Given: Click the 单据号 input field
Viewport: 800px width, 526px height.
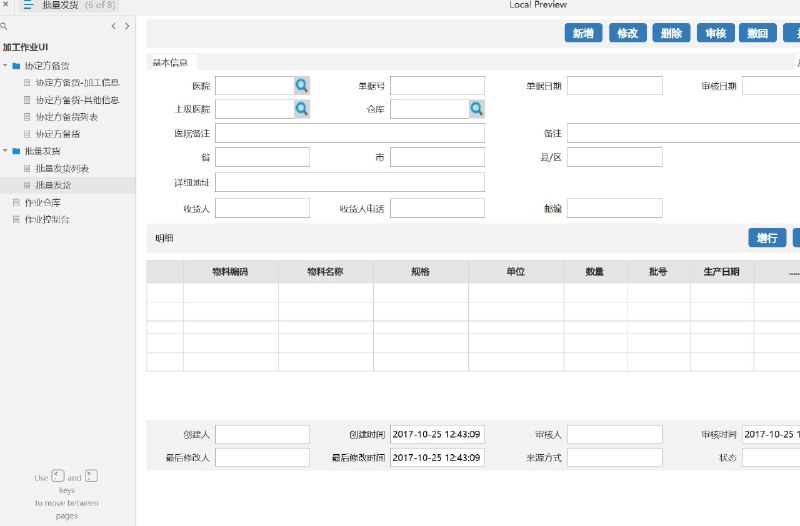Looking at the screenshot, I should (x=437, y=86).
